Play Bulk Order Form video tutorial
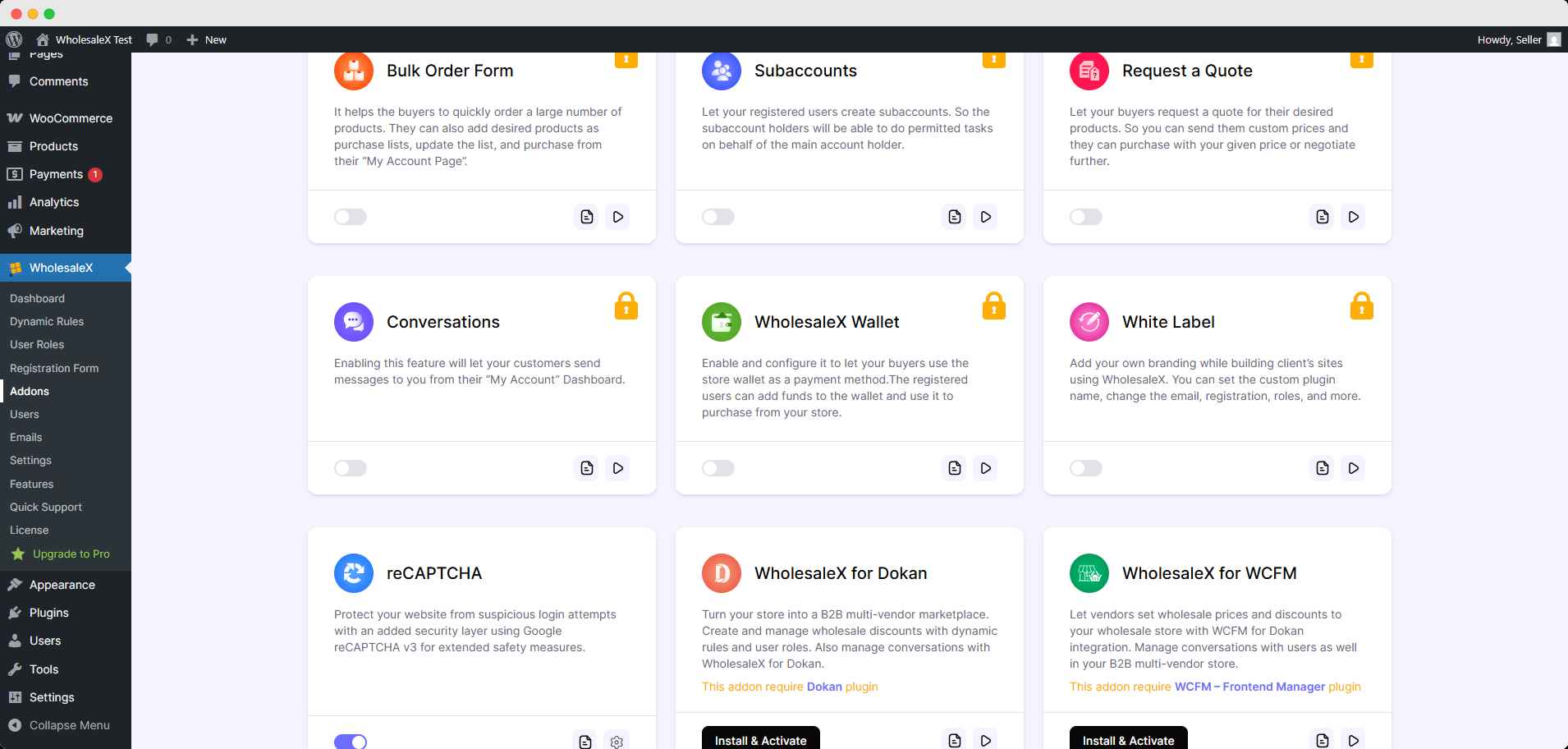Screen dimensions: 1568x749 pos(618,217)
